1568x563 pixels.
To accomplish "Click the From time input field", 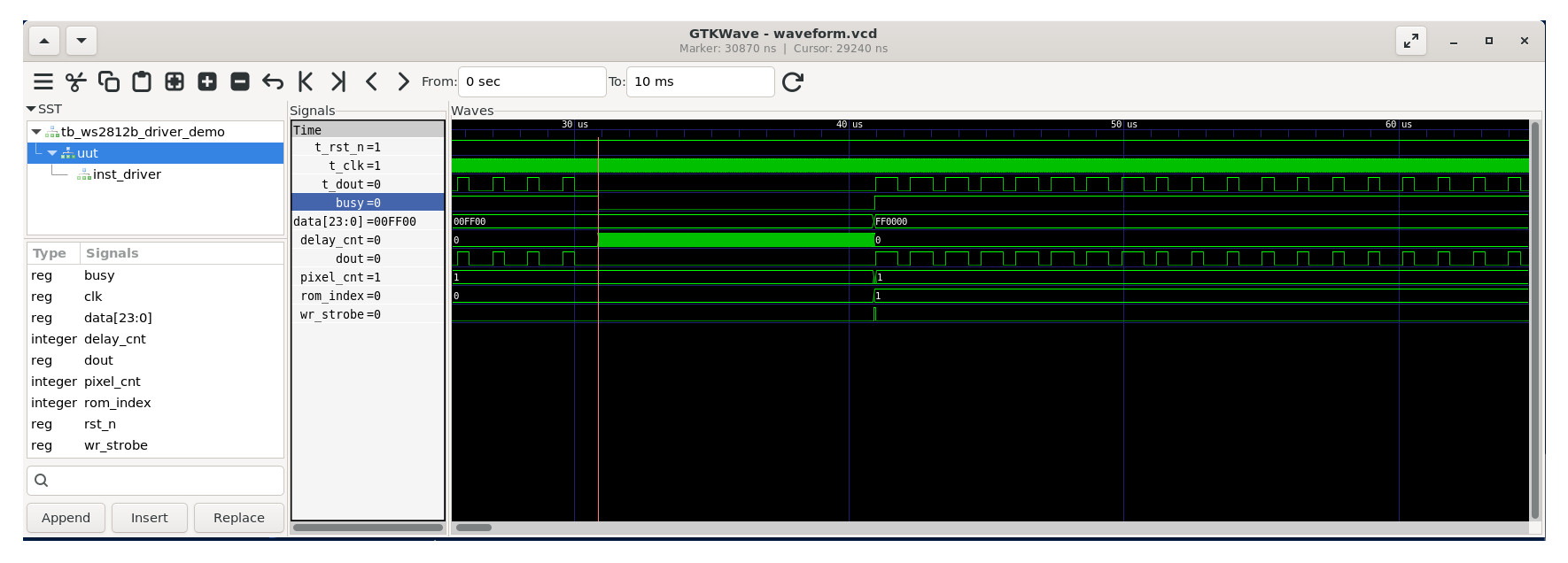I will point(532,82).
